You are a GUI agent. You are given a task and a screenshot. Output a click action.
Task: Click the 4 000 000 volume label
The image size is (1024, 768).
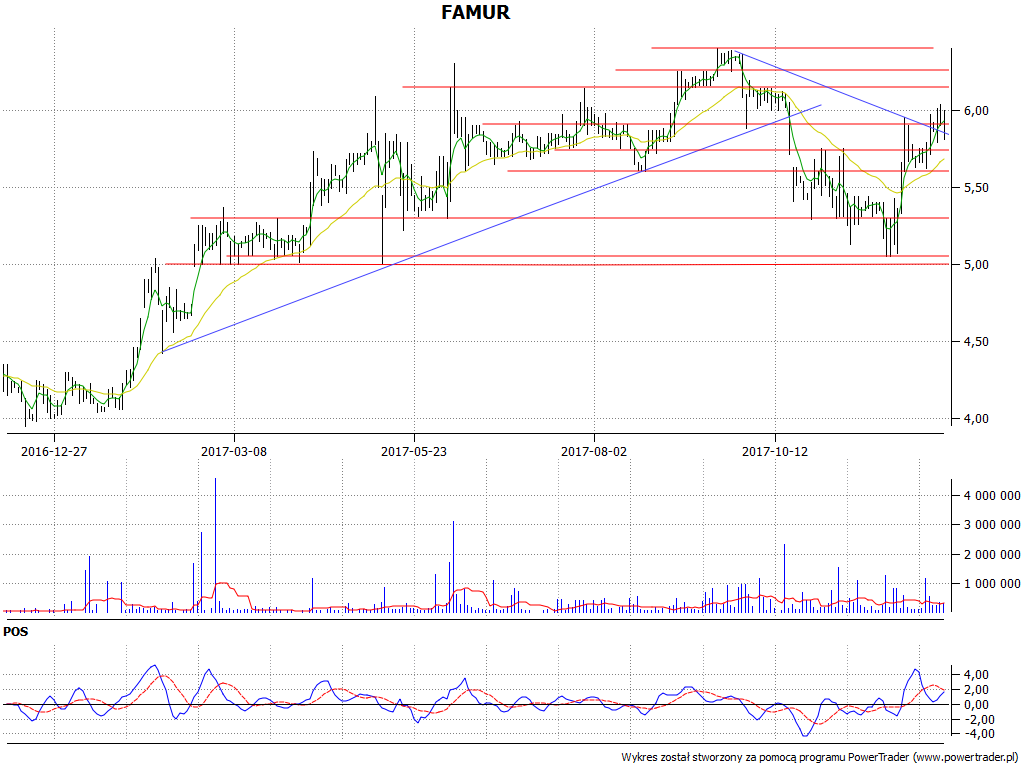tap(992, 496)
